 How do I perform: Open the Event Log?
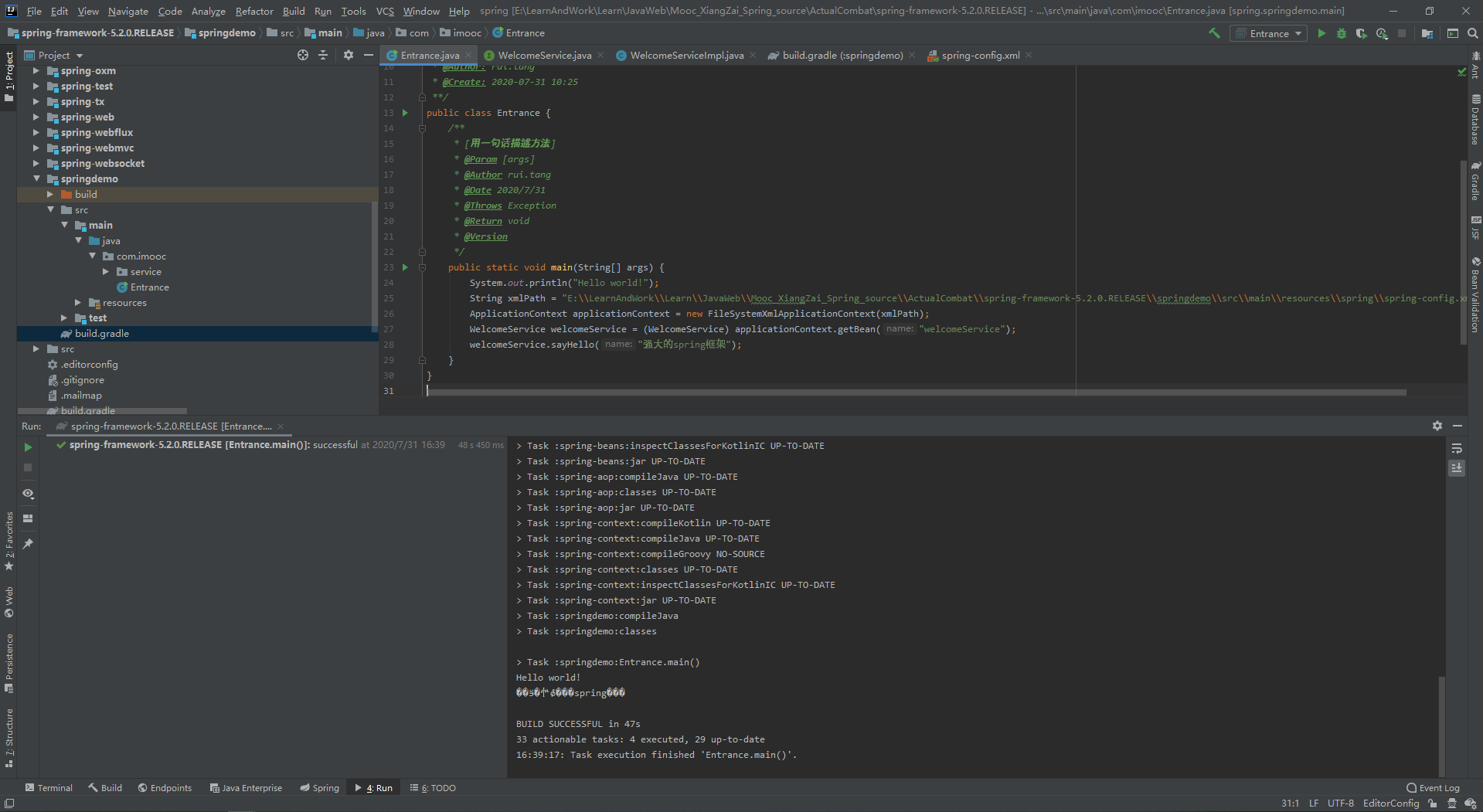coord(1434,788)
